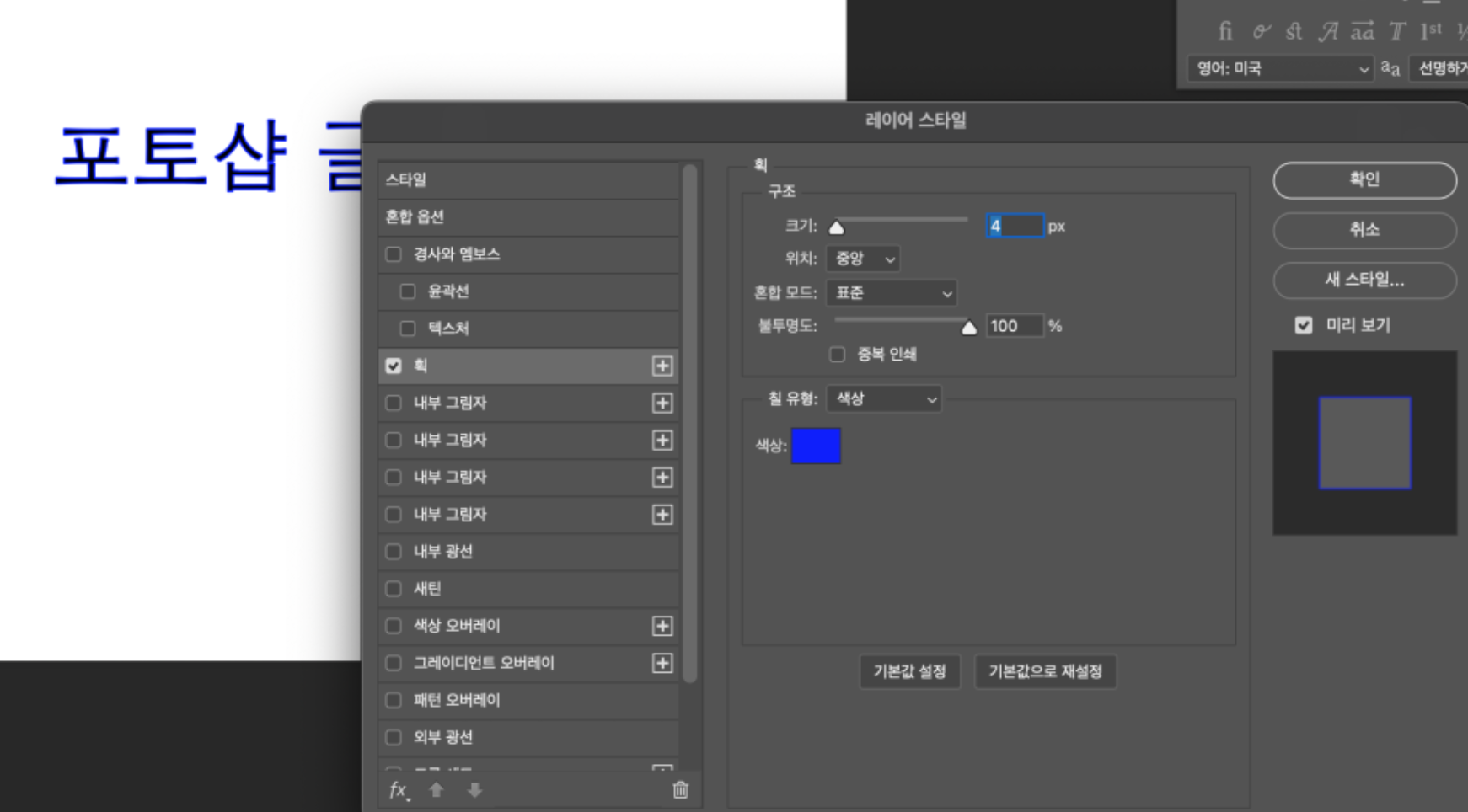The height and width of the screenshot is (812, 1468).
Task: Add another 획 effect with plus icon
Action: [x=662, y=366]
